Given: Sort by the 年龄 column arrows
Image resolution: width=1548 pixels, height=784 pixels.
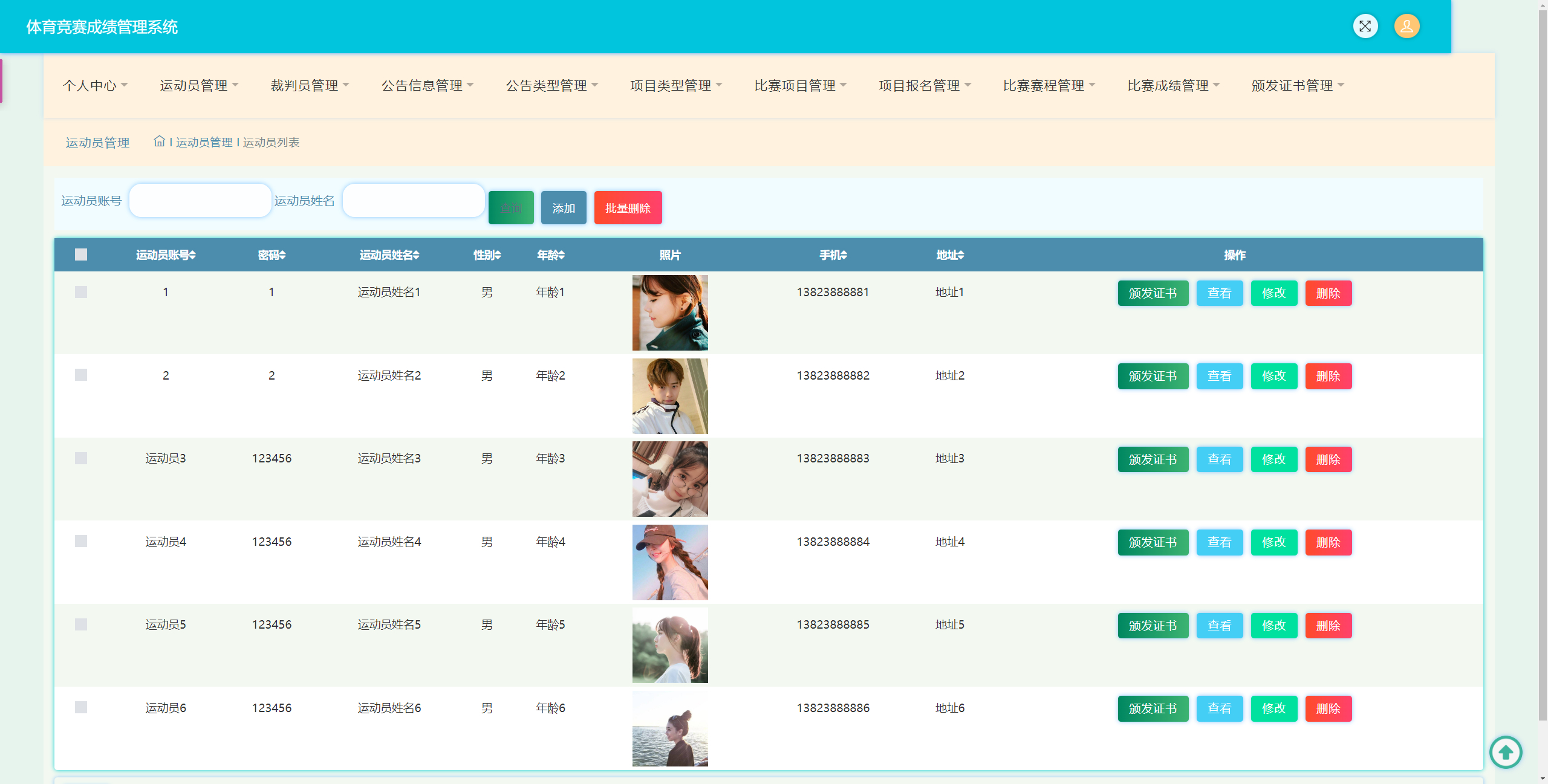Looking at the screenshot, I should (561, 255).
